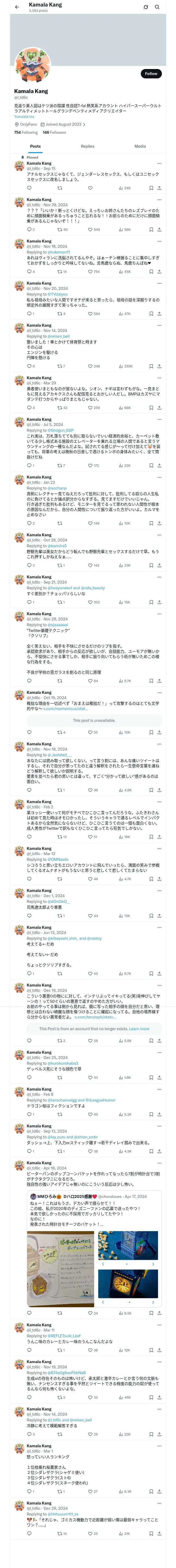Image resolution: width=176 pixels, height=1568 pixels.
Task: Repost the pinned Sep 15 post
Action: tap(59, 188)
